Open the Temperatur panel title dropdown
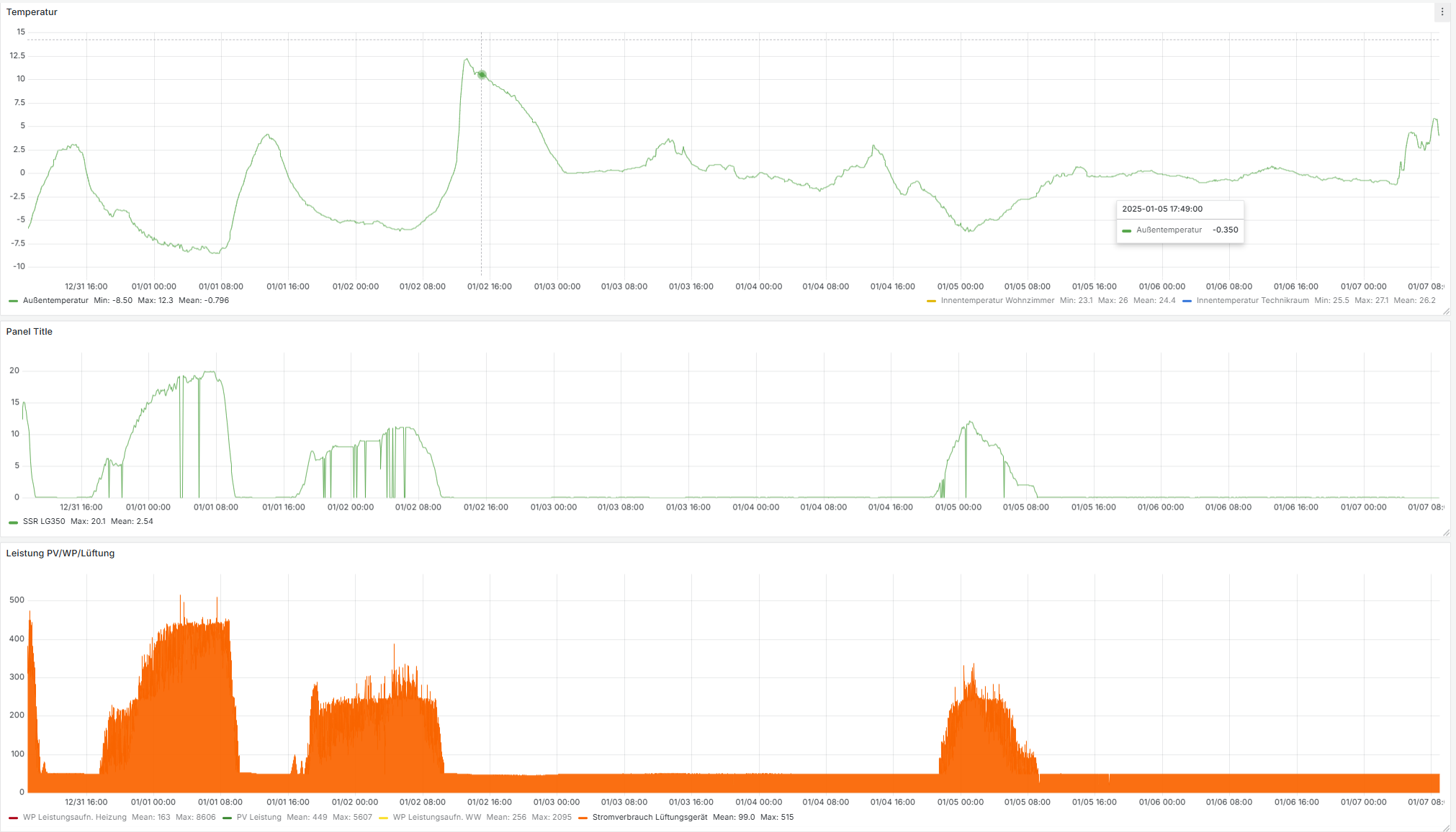 point(32,12)
